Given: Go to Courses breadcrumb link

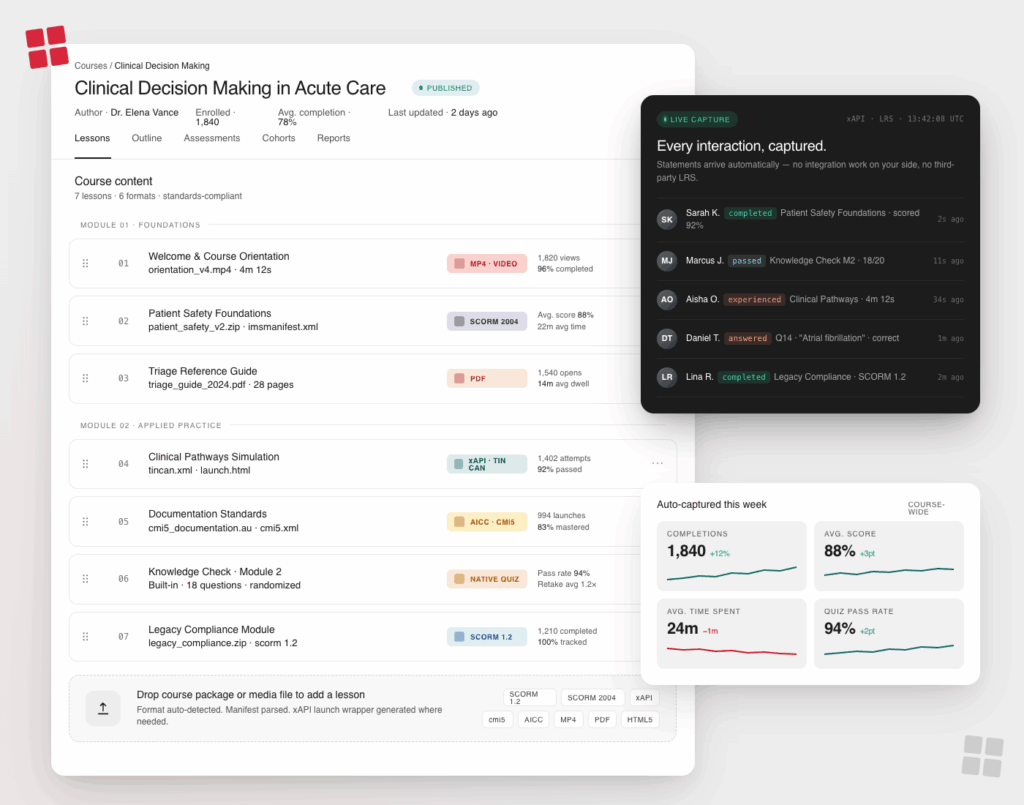Looking at the screenshot, I should [x=91, y=66].
